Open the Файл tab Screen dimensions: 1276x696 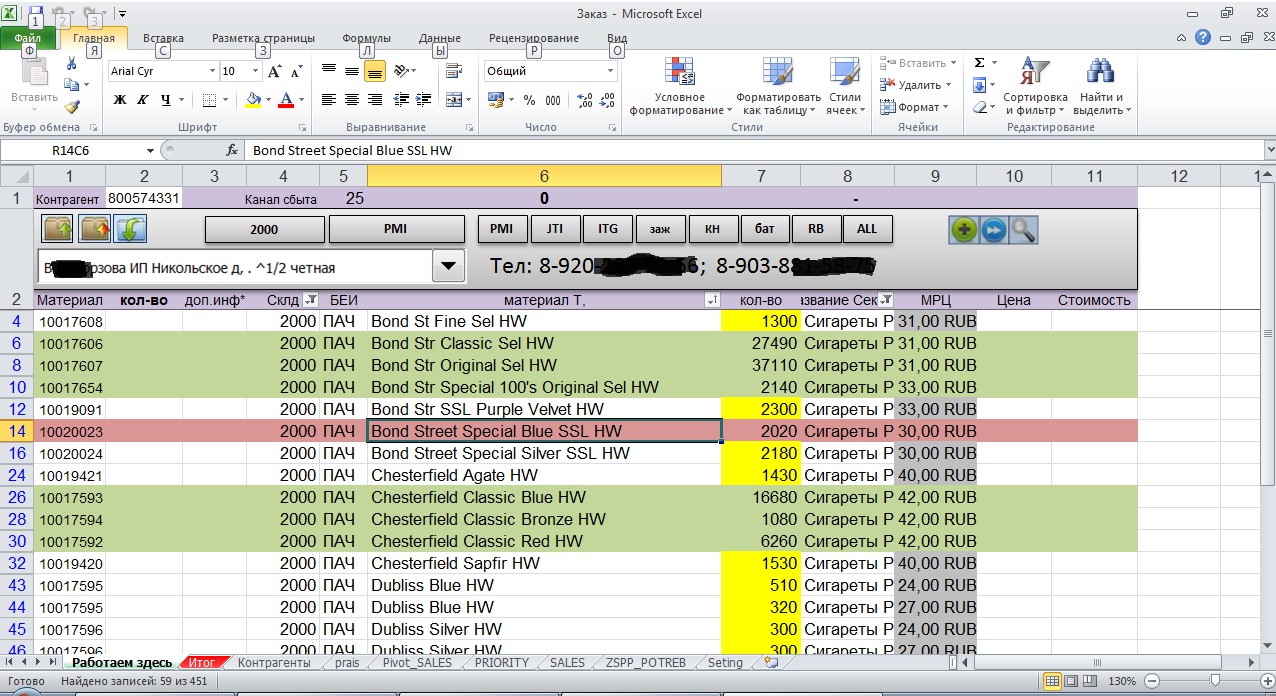click(x=27, y=38)
